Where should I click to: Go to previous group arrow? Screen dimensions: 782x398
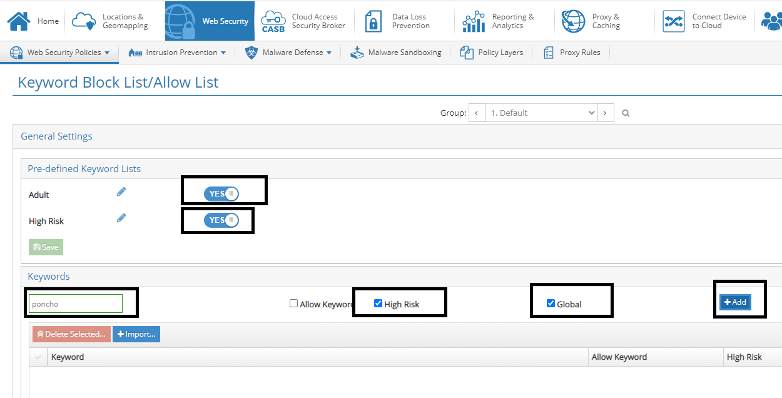pyautogui.click(x=477, y=113)
